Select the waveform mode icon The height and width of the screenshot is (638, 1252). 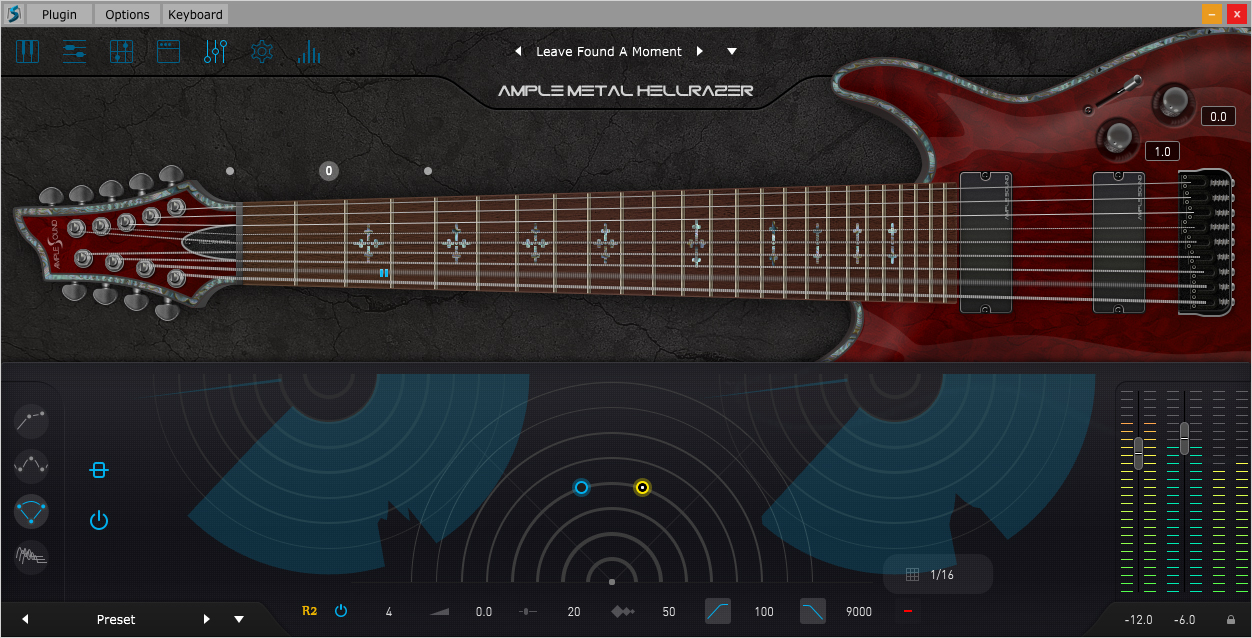click(32, 557)
